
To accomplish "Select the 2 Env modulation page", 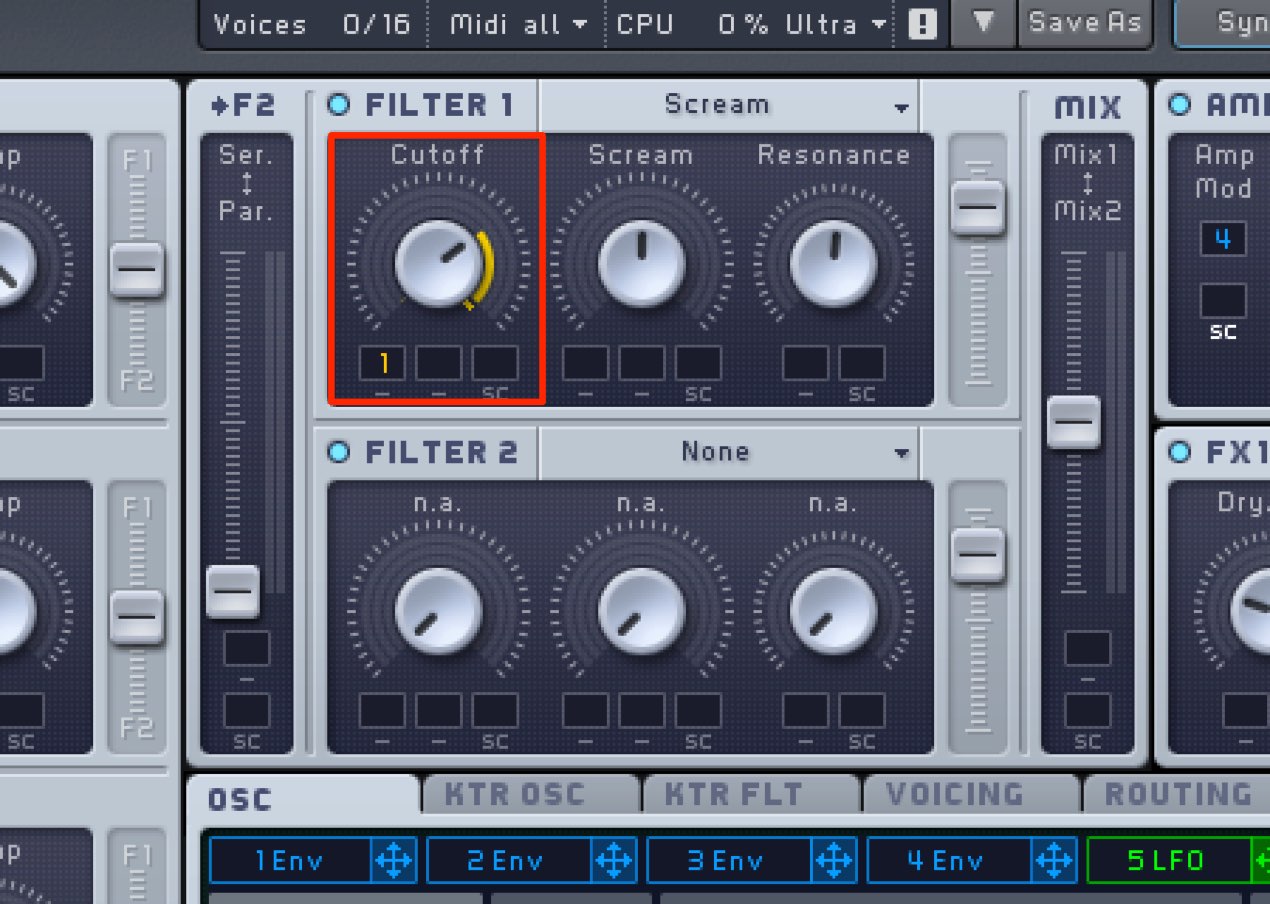I will [x=509, y=860].
